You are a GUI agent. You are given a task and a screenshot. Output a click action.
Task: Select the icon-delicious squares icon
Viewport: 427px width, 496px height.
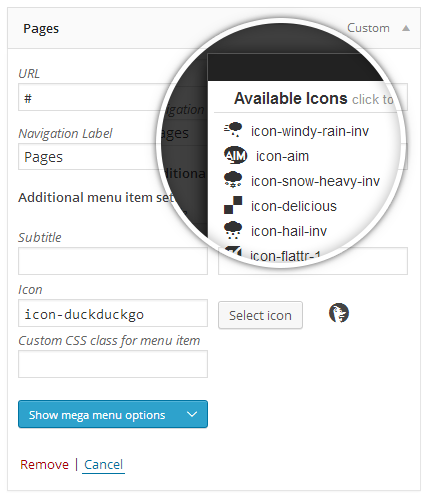tap(233, 205)
